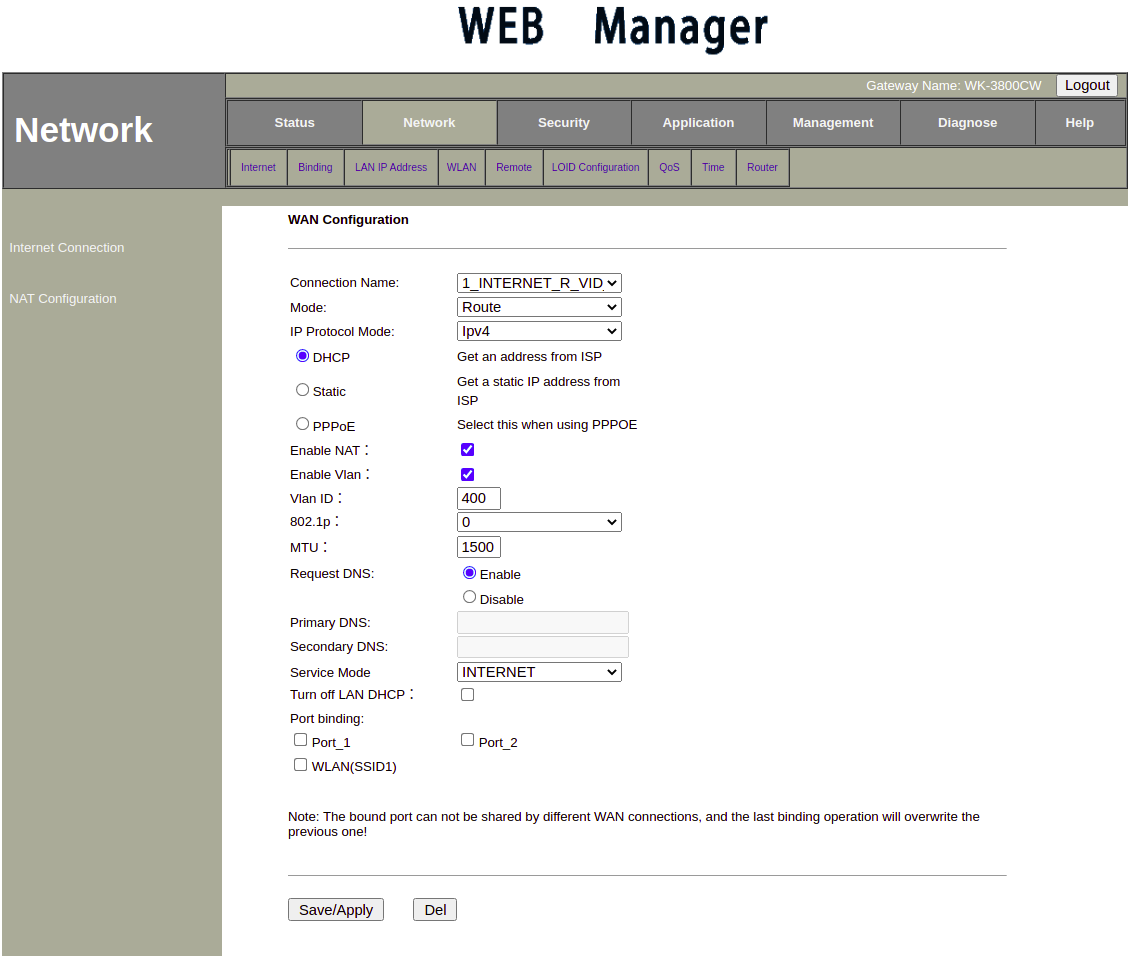Viewport: 1140px width, 956px height.
Task: Uncheck the Enable NAT checkbox
Action: click(x=467, y=450)
